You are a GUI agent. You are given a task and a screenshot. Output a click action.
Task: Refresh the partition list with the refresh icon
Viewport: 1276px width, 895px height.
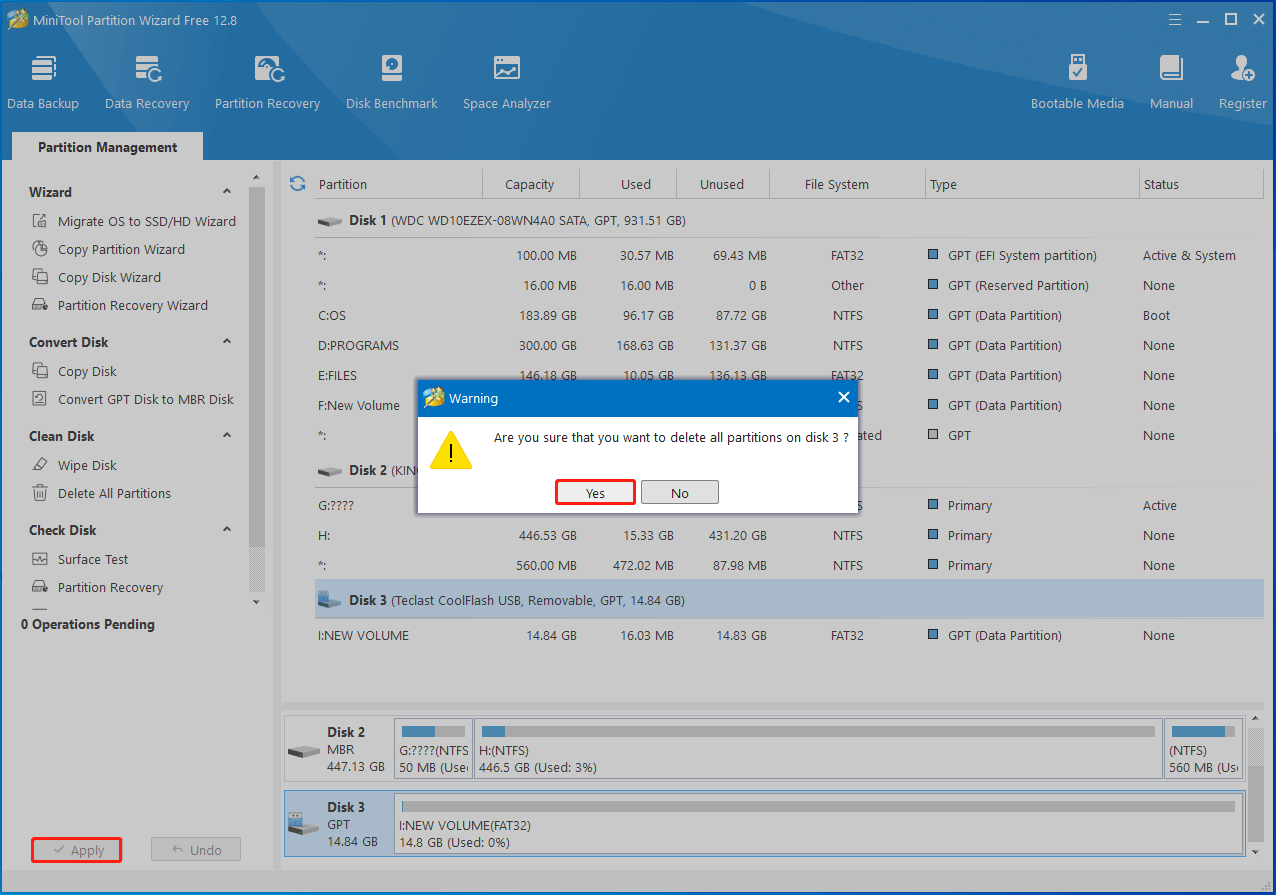pyautogui.click(x=297, y=184)
